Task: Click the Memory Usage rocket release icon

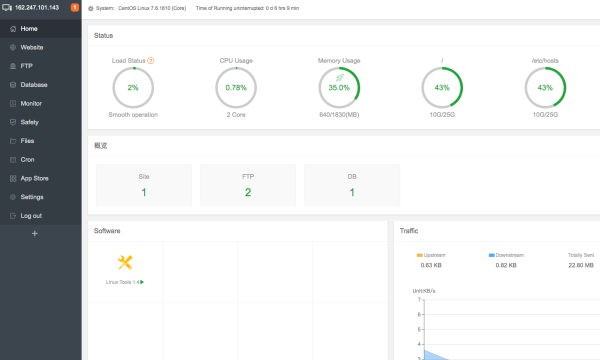Action: [339, 78]
